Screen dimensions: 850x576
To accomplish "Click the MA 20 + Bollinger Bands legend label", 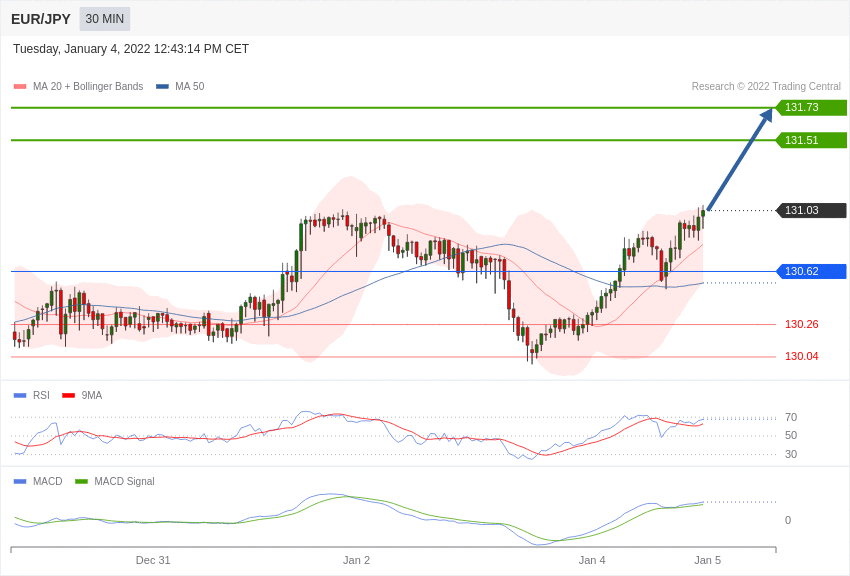I will (x=88, y=86).
